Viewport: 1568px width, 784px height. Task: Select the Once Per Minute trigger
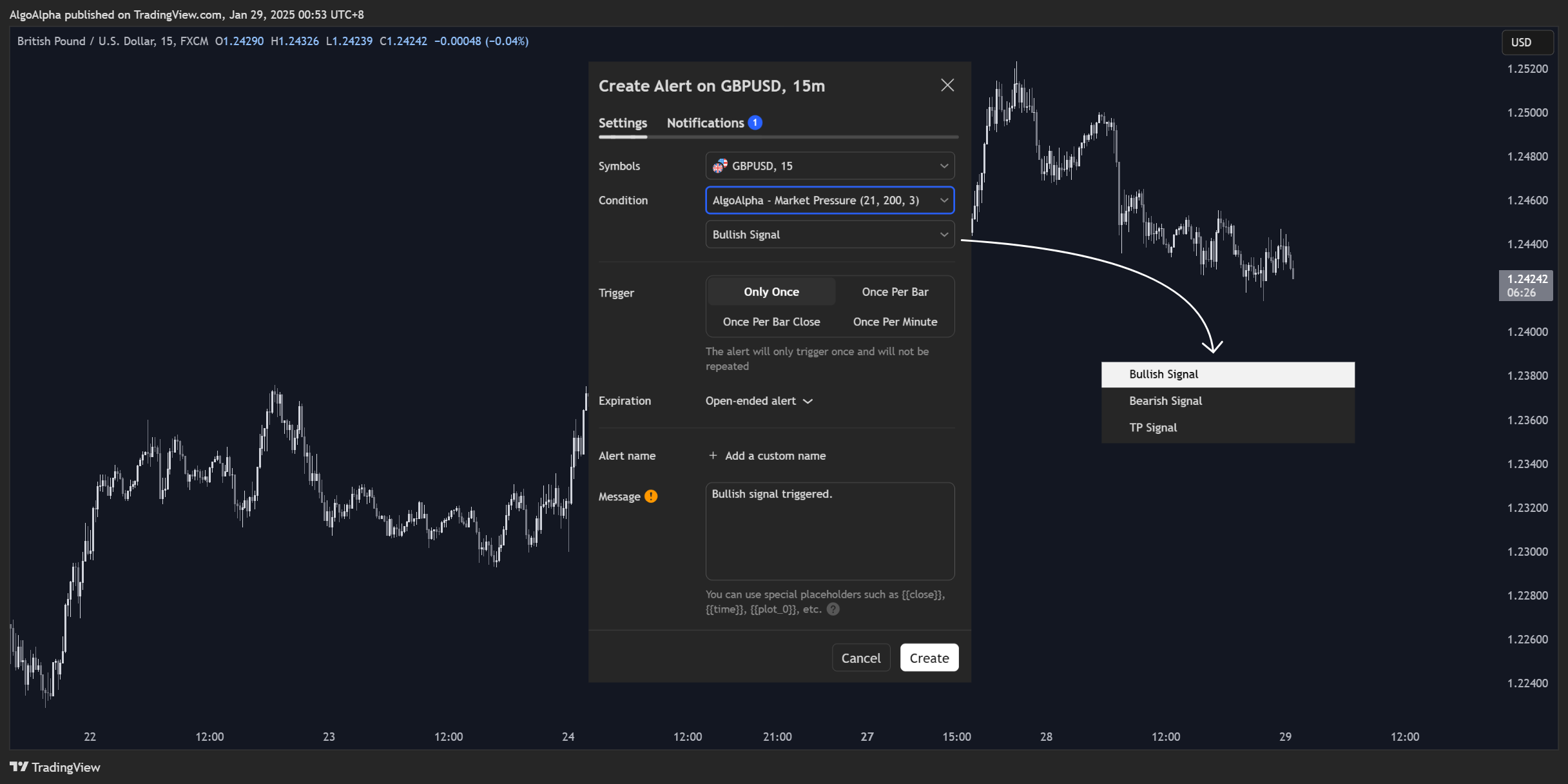[895, 322]
